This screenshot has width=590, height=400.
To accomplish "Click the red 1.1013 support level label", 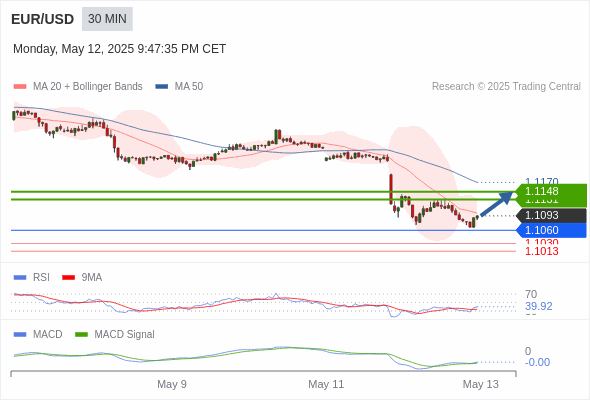I will coord(542,251).
